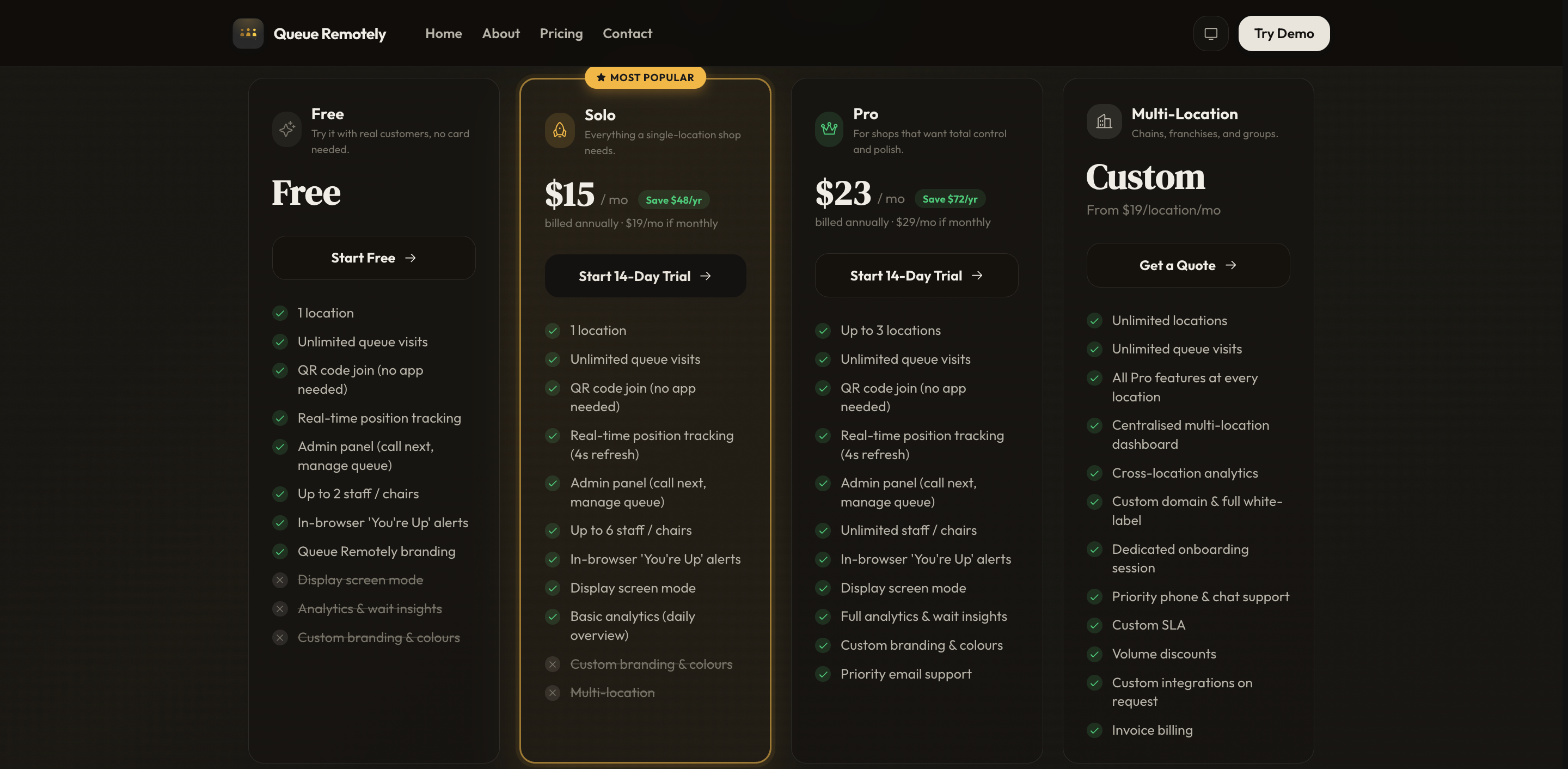Image resolution: width=1568 pixels, height=769 pixels.
Task: Click checkmark beside Invoice billing
Action: coord(1094,730)
